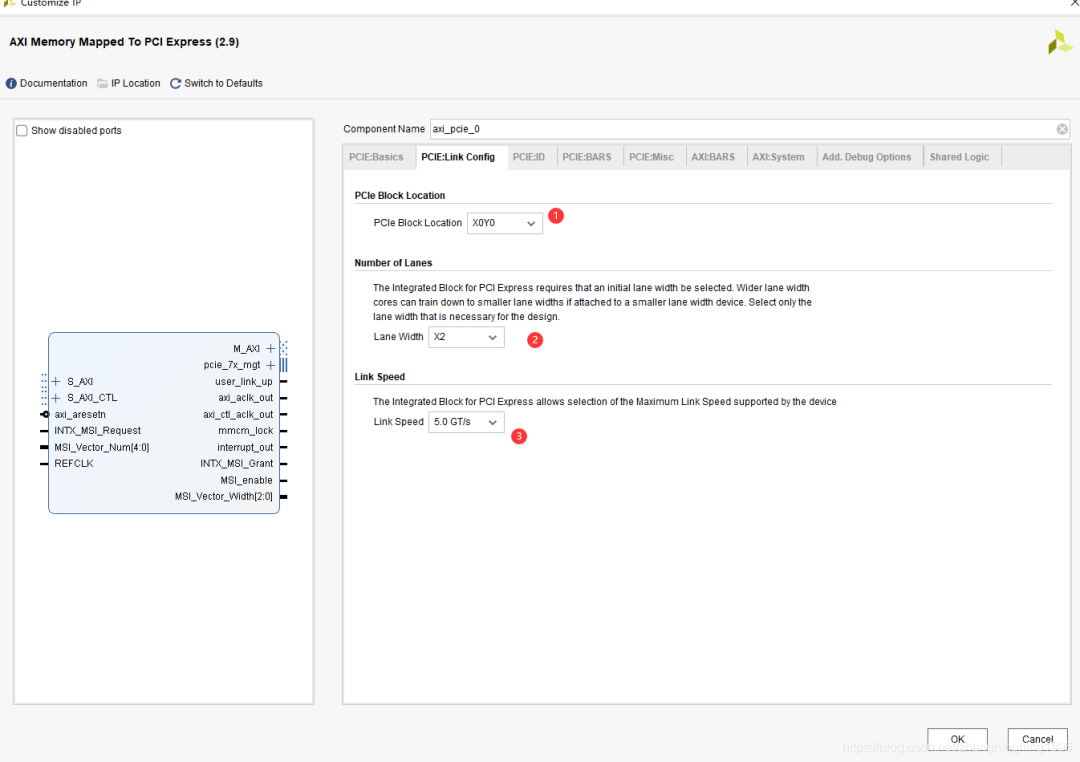Click the Switch to Defaults refresh icon
Viewport: 1080px width, 762px height.
point(176,84)
